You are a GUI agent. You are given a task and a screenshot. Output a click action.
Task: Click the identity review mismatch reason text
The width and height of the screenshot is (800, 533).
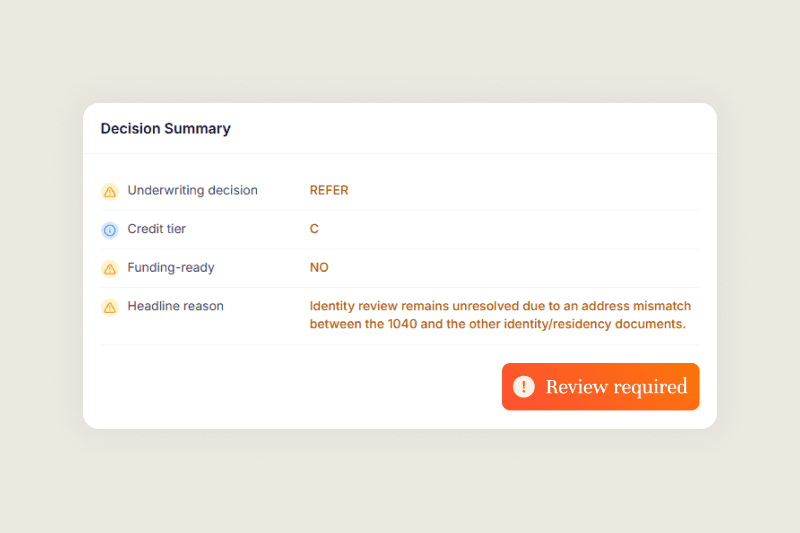[500, 315]
